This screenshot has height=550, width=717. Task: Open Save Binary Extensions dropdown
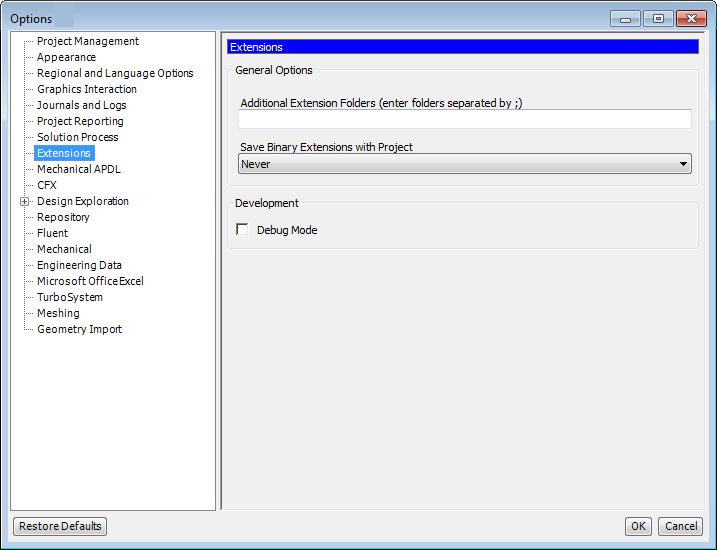(465, 164)
